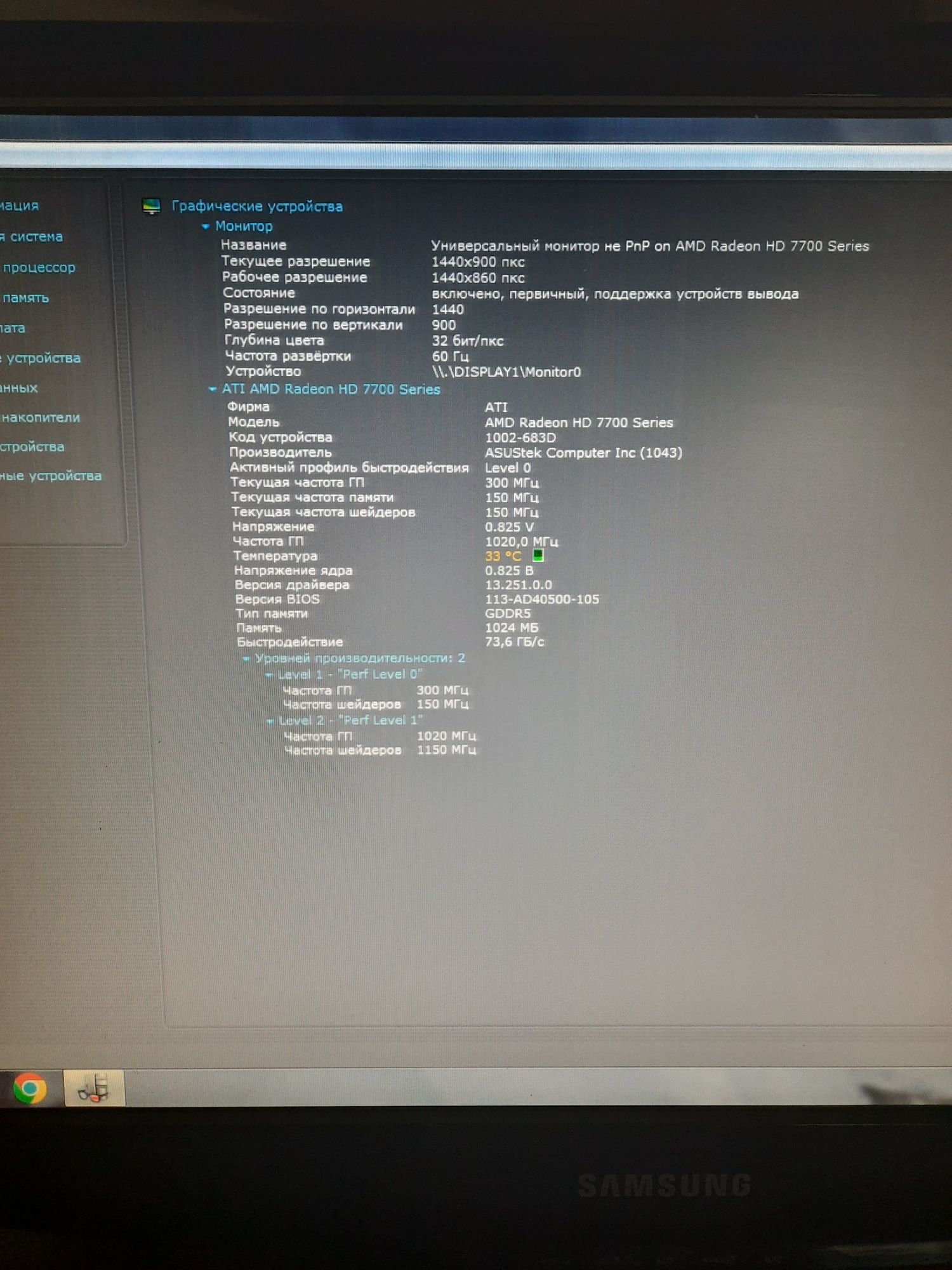Select the driver version 13.251.0.0

519,585
